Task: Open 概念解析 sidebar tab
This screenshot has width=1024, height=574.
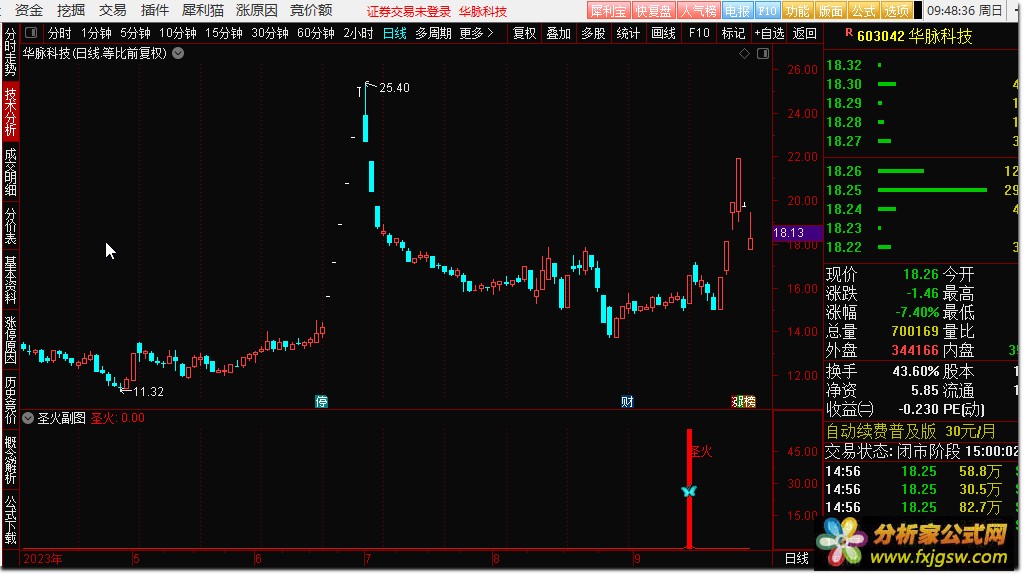Action: point(10,460)
